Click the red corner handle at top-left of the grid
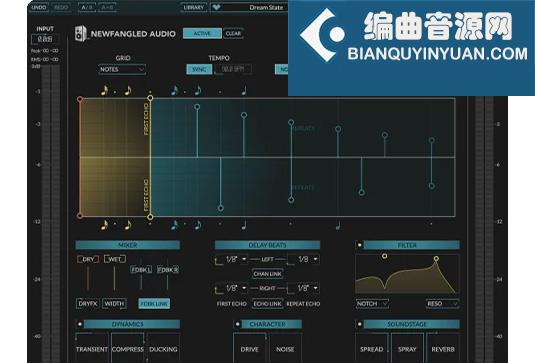Screen dimensions: 535x363 [x=80, y=99]
